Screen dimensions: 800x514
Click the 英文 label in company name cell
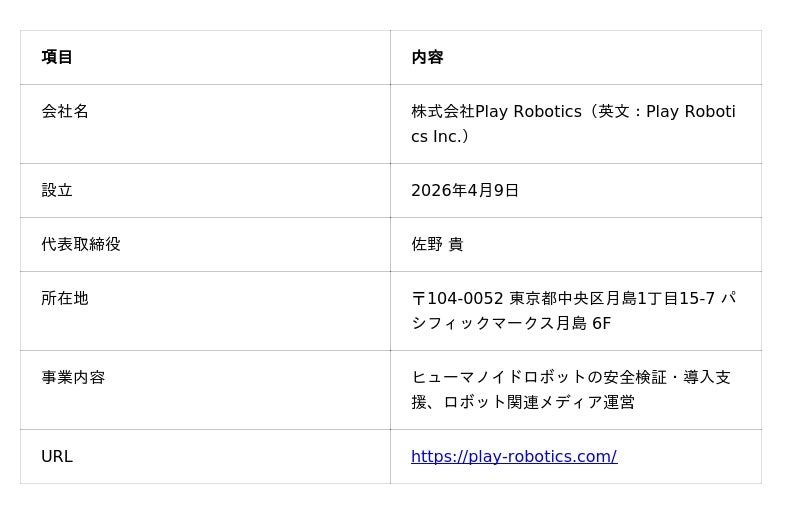pos(614,111)
